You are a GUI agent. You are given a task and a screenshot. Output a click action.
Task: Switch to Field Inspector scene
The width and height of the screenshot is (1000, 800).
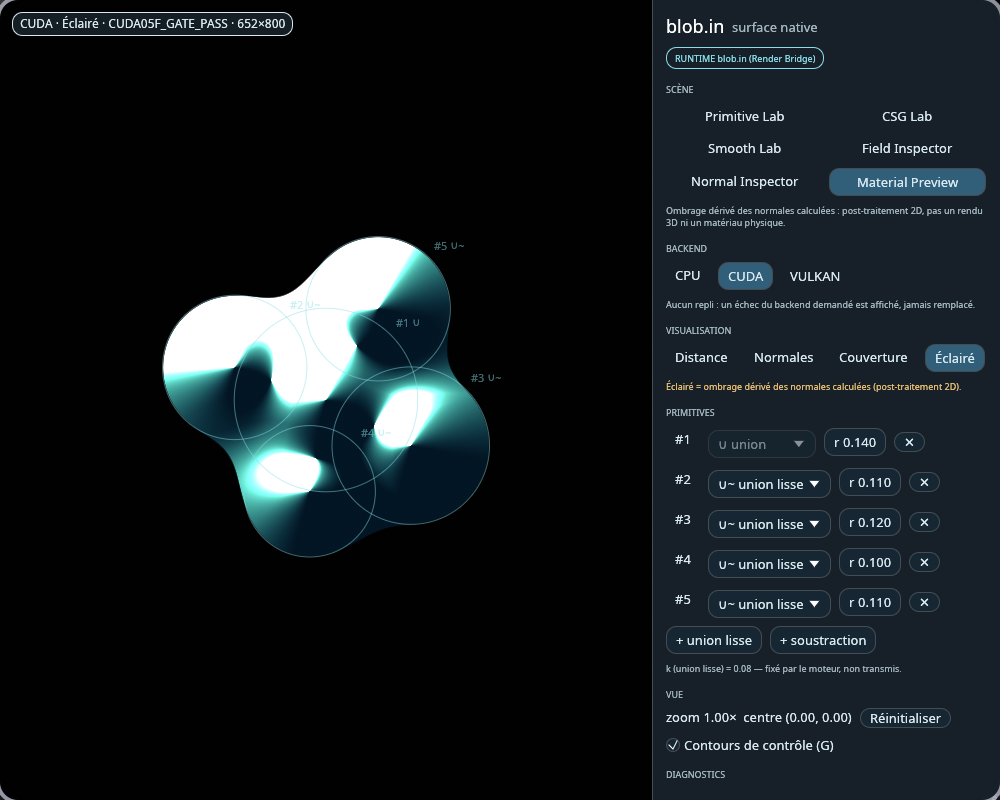pyautogui.click(x=907, y=149)
